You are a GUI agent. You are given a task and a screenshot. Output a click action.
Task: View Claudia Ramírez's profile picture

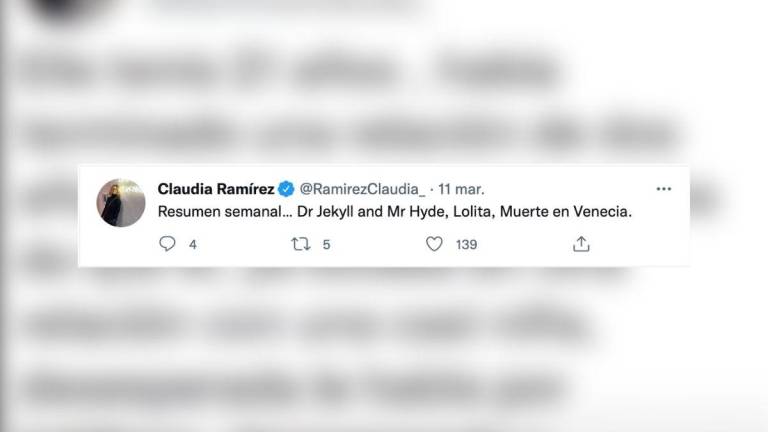121,202
